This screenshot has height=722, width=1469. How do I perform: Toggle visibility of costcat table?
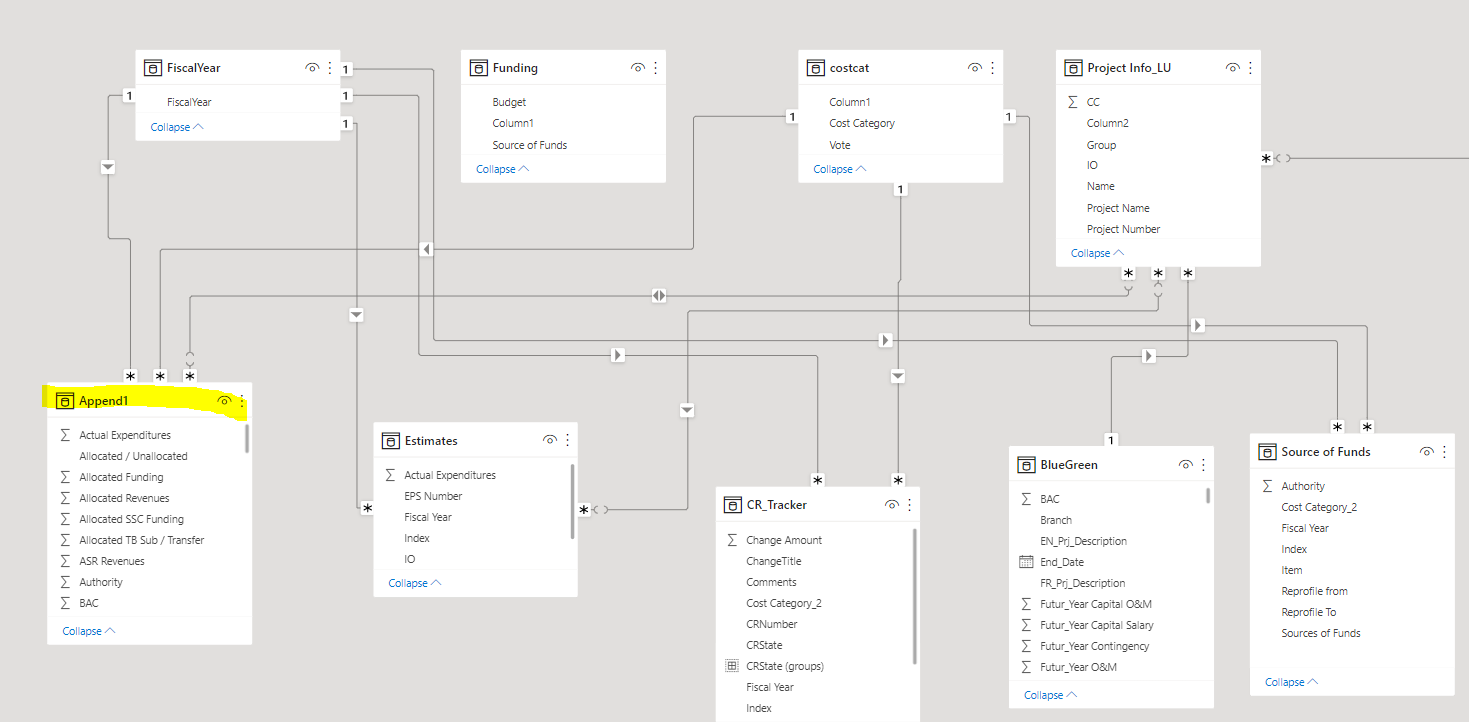point(975,68)
